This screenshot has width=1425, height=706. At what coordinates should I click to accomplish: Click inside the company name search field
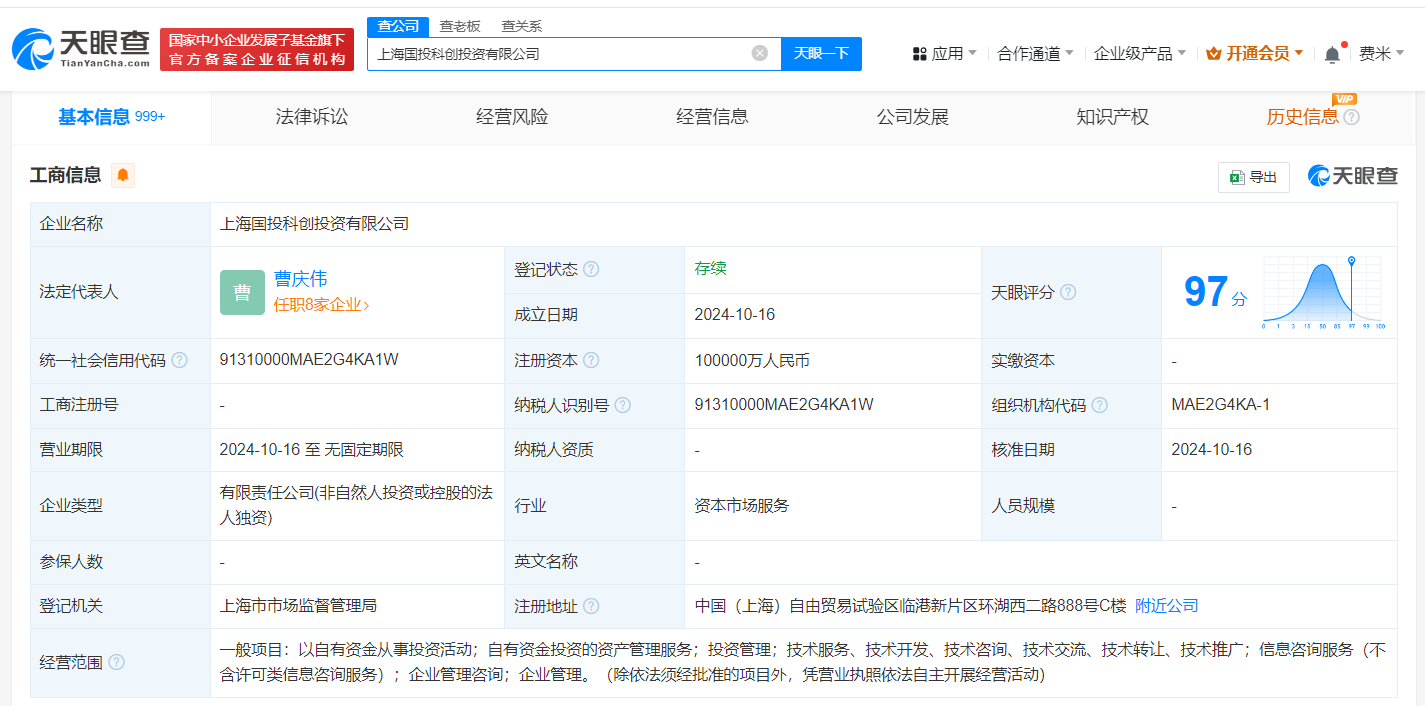[560, 53]
